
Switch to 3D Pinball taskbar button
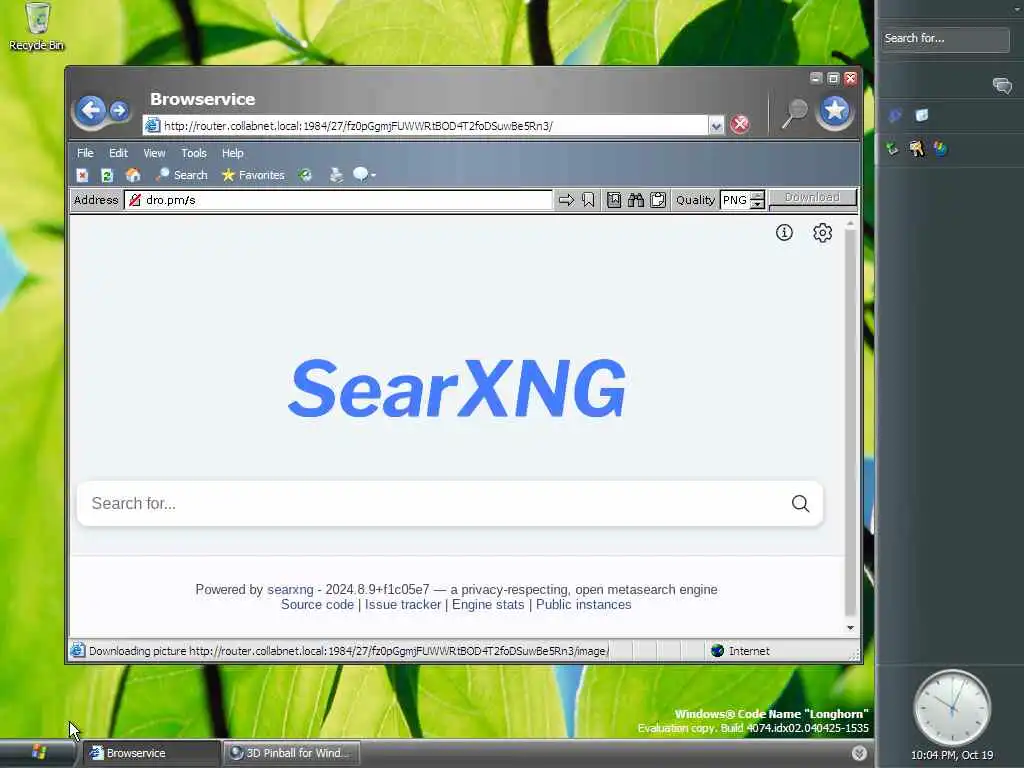coord(291,753)
